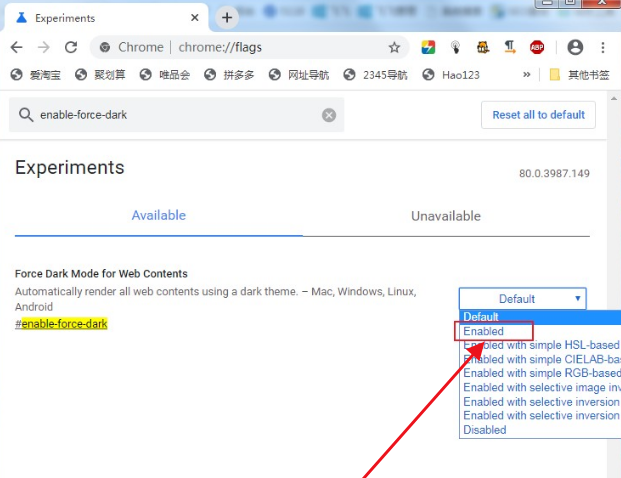Click the Reset all to default button

pos(538,115)
